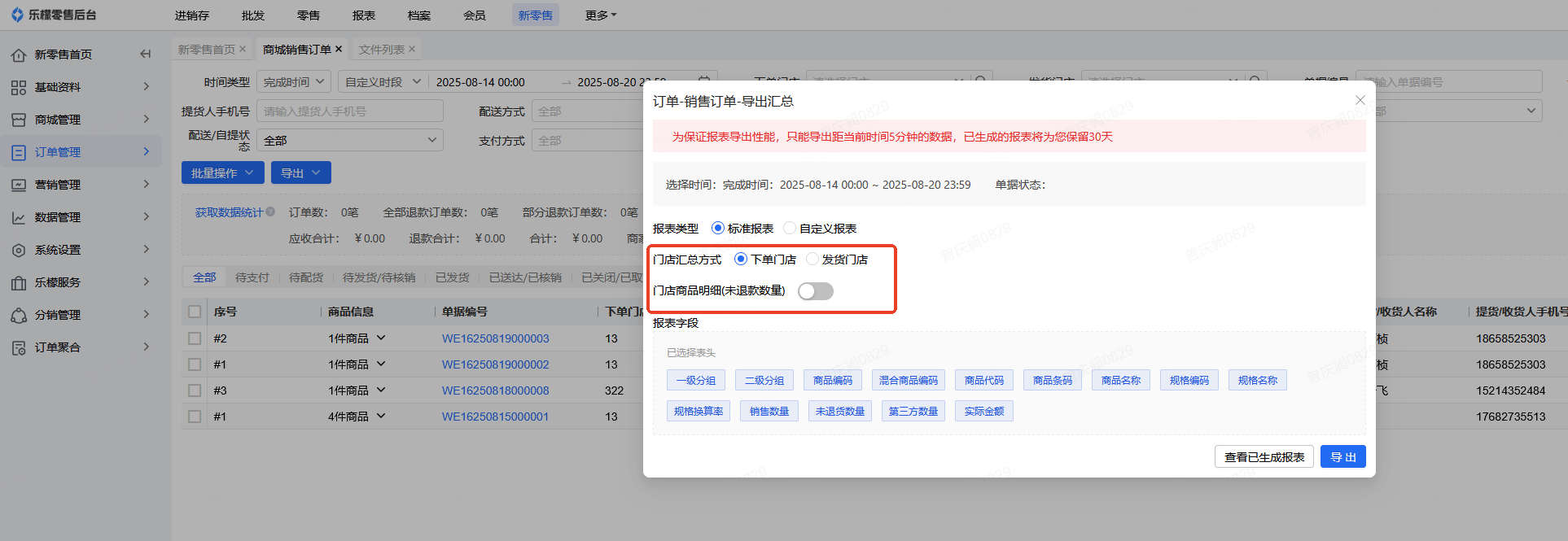This screenshot has height=541, width=1568.
Task: Click the 乐檬服务 icon
Action: (19, 282)
